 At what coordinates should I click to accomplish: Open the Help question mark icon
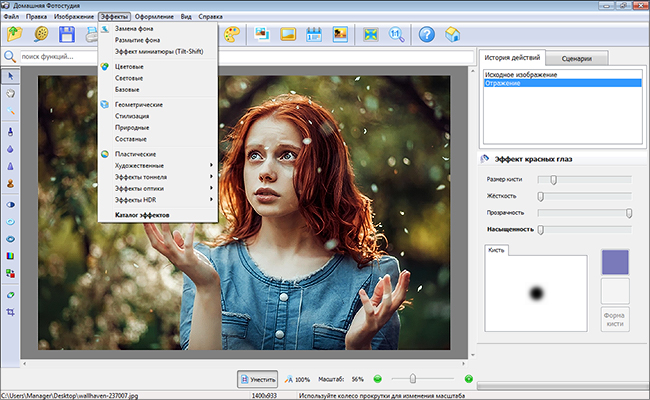(x=427, y=35)
